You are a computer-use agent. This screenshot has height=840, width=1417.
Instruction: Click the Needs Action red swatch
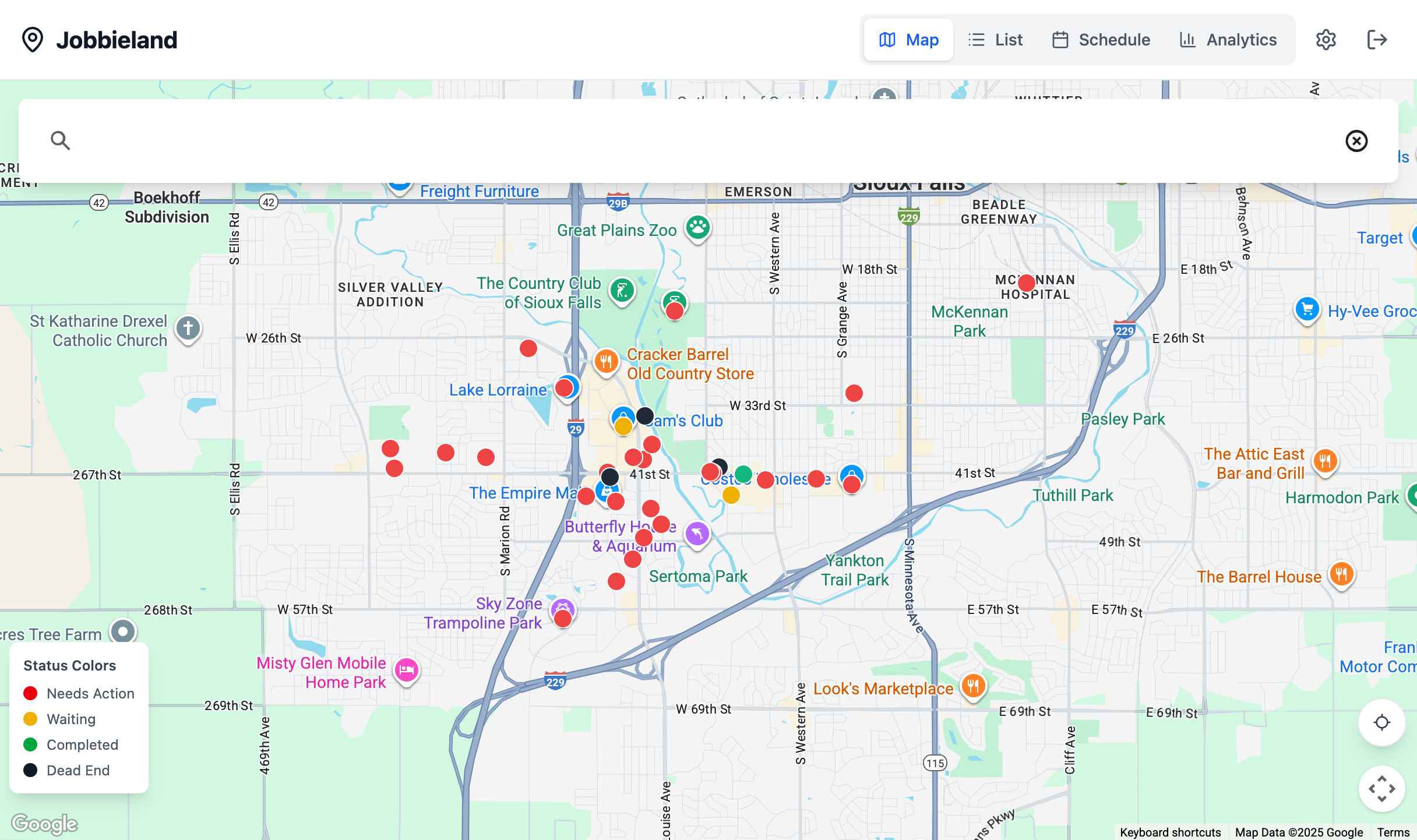30,693
